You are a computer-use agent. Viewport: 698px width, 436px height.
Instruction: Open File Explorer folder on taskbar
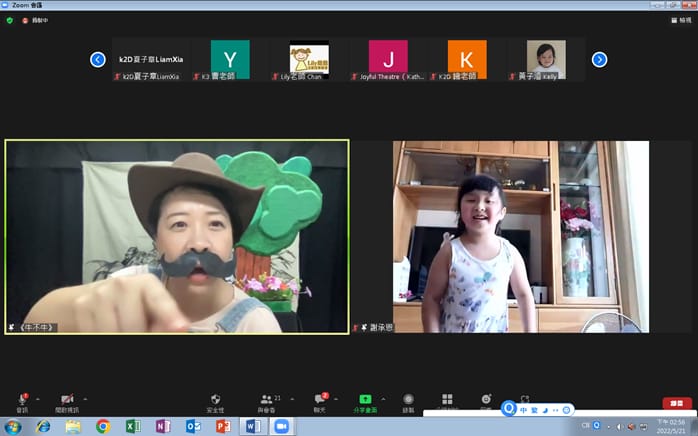pos(73,427)
